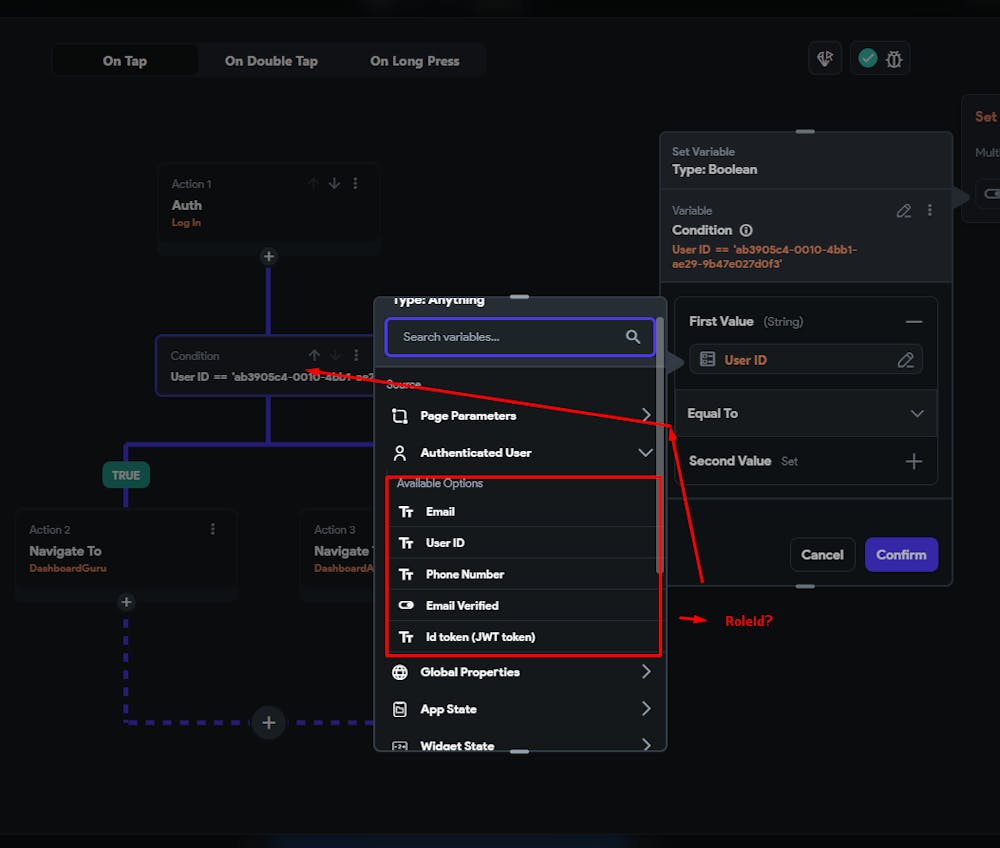
Task: Add an action below Action 1 Auth
Action: tap(268, 256)
